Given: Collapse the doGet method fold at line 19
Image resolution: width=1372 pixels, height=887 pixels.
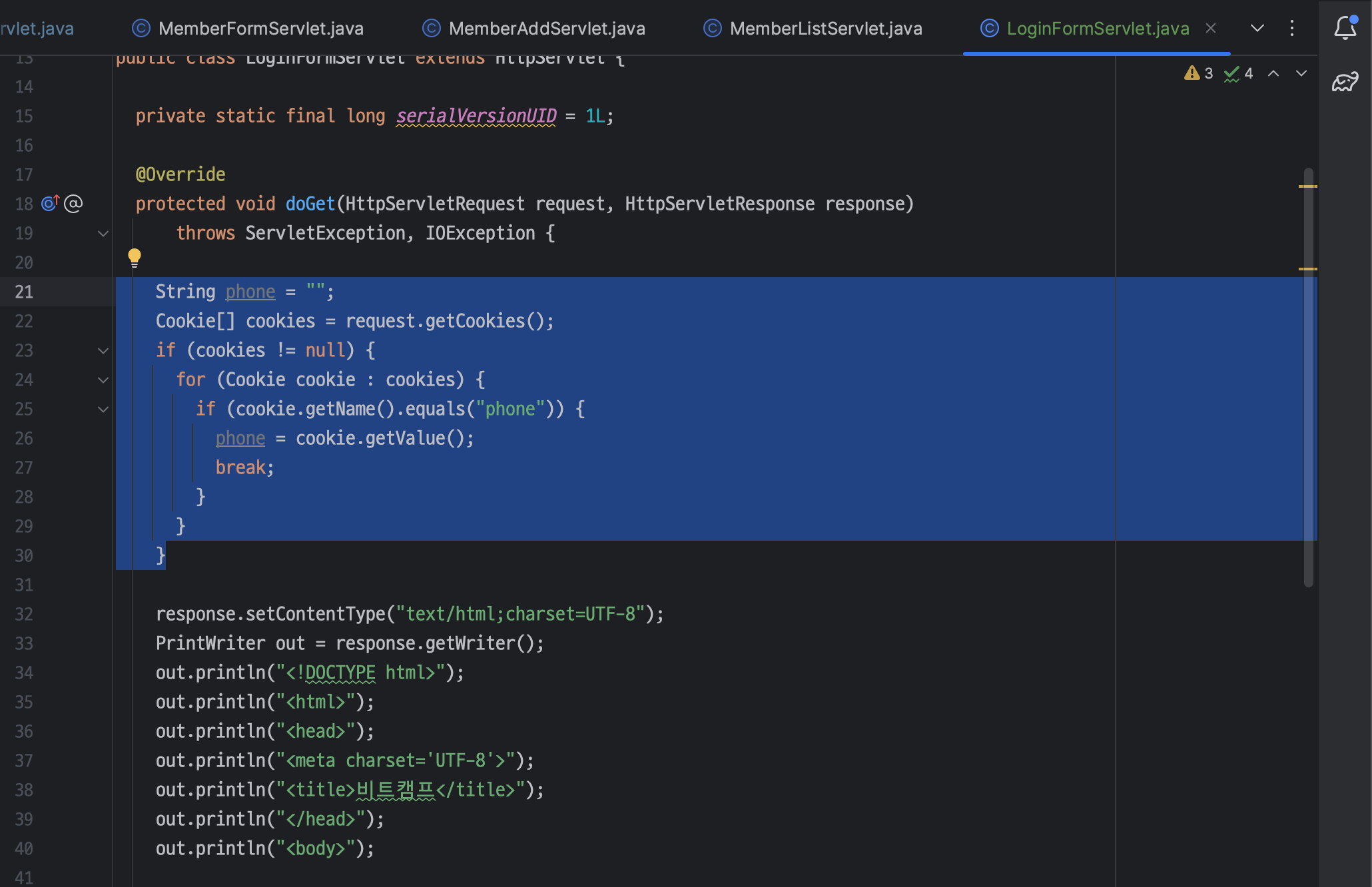Looking at the screenshot, I should click(x=103, y=233).
